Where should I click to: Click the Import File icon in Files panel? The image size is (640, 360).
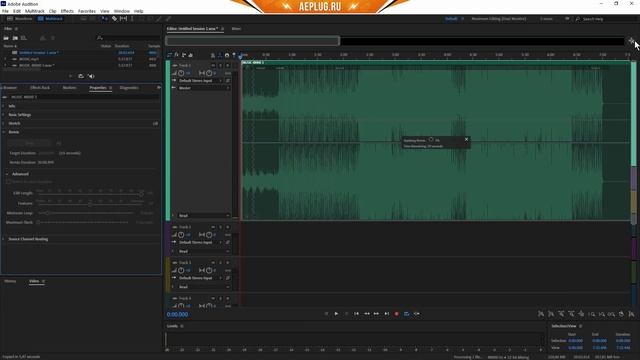[x=15, y=38]
